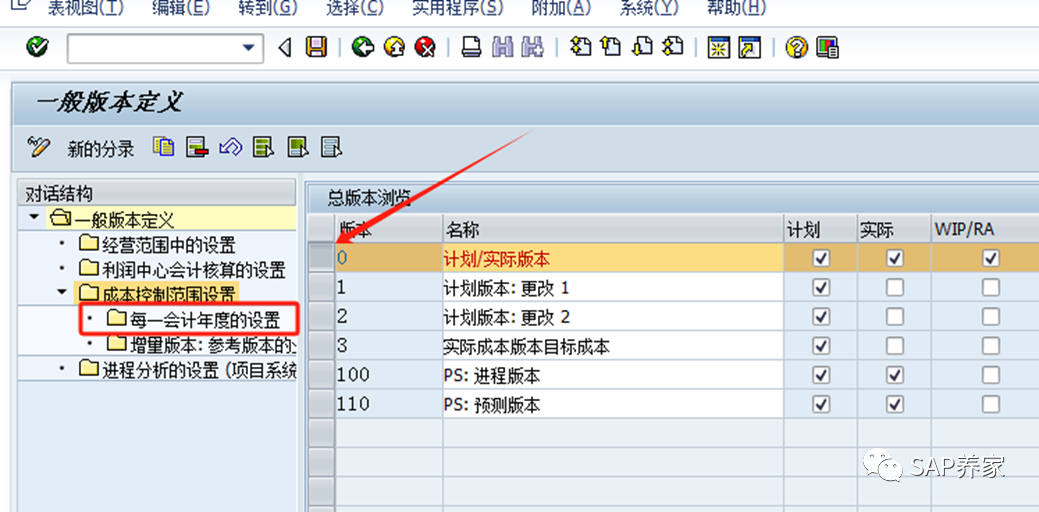1039x512 pixels.
Task: Click the Print icon
Action: [x=470, y=47]
